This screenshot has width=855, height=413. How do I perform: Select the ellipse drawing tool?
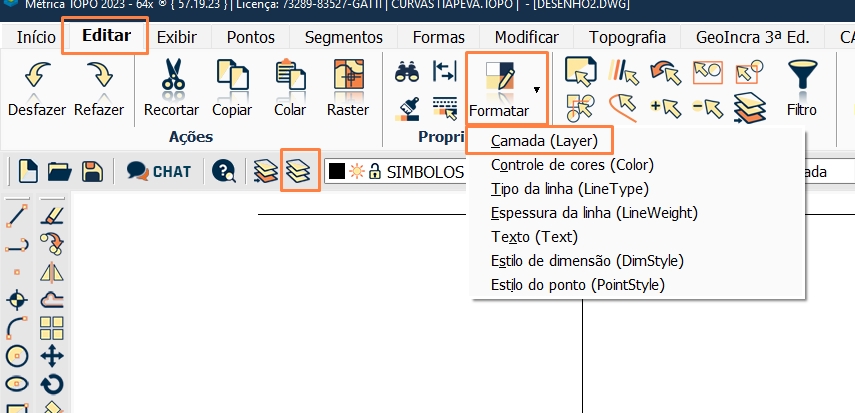click(17, 384)
